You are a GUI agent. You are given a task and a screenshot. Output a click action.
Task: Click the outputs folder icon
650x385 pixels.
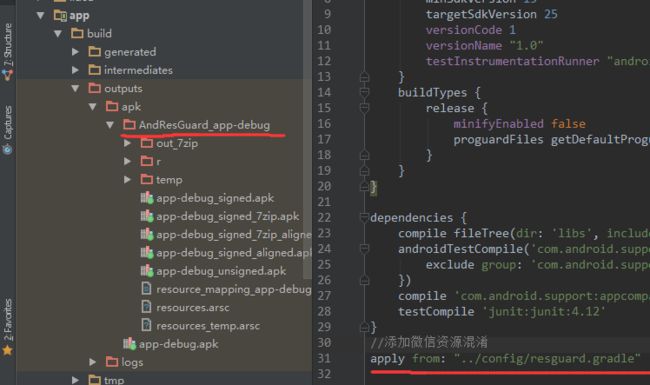point(95,88)
